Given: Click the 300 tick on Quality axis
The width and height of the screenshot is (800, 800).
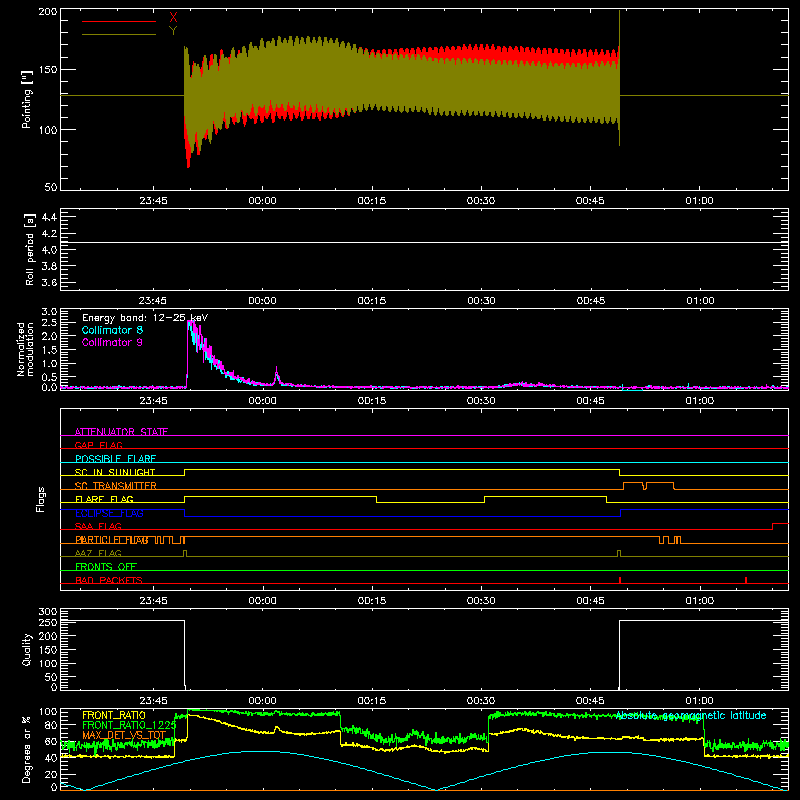Looking at the screenshot, I should [x=47, y=612].
